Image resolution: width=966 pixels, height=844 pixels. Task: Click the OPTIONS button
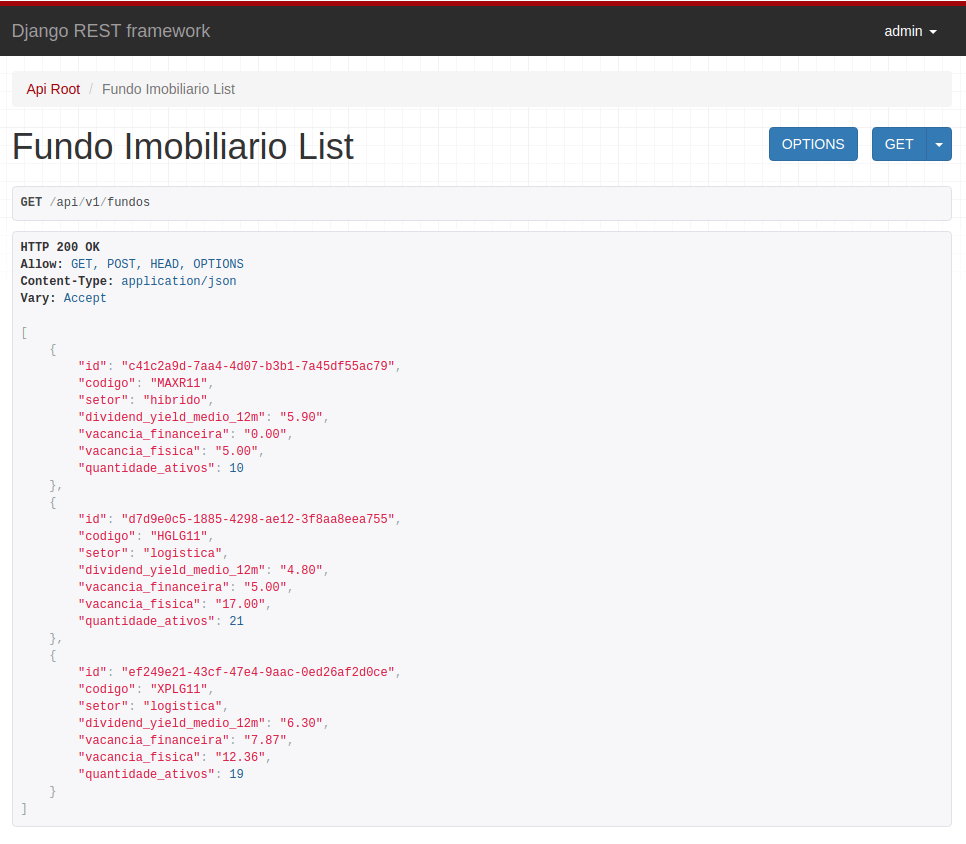pos(812,144)
